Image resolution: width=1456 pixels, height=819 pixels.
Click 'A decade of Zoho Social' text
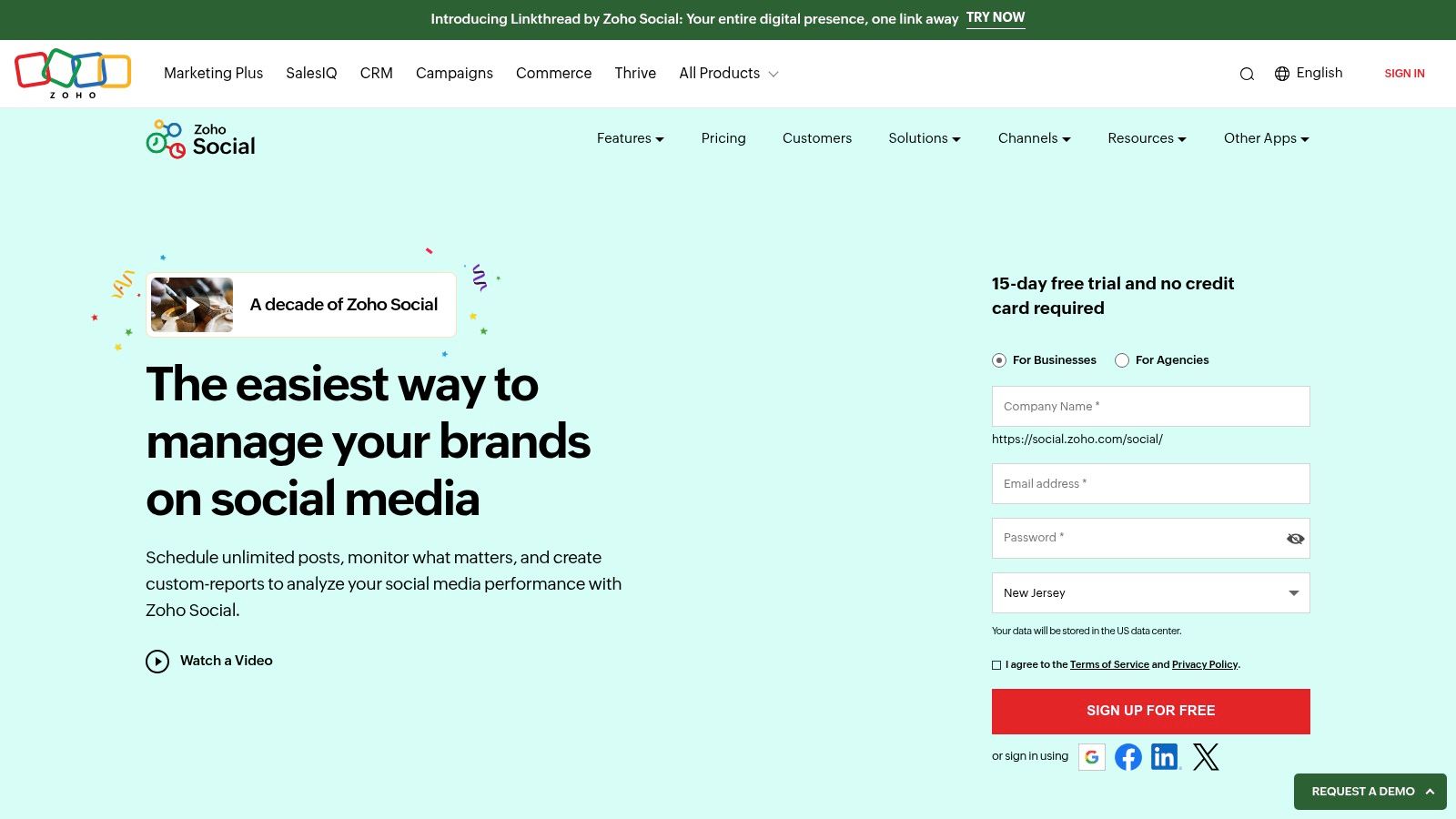point(344,305)
